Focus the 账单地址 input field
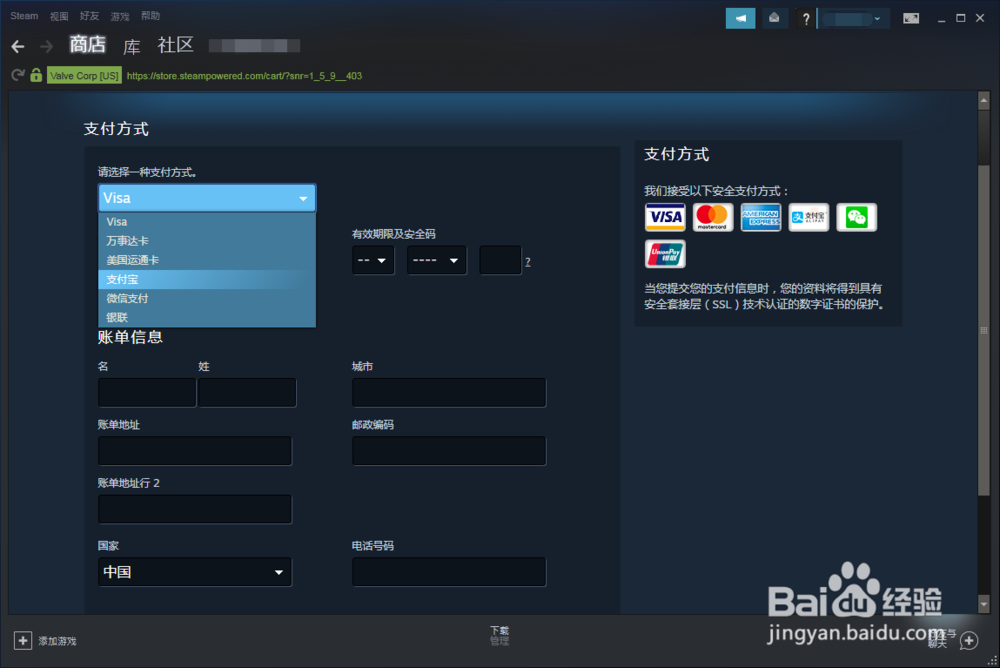The width and height of the screenshot is (1000, 668). click(x=195, y=451)
